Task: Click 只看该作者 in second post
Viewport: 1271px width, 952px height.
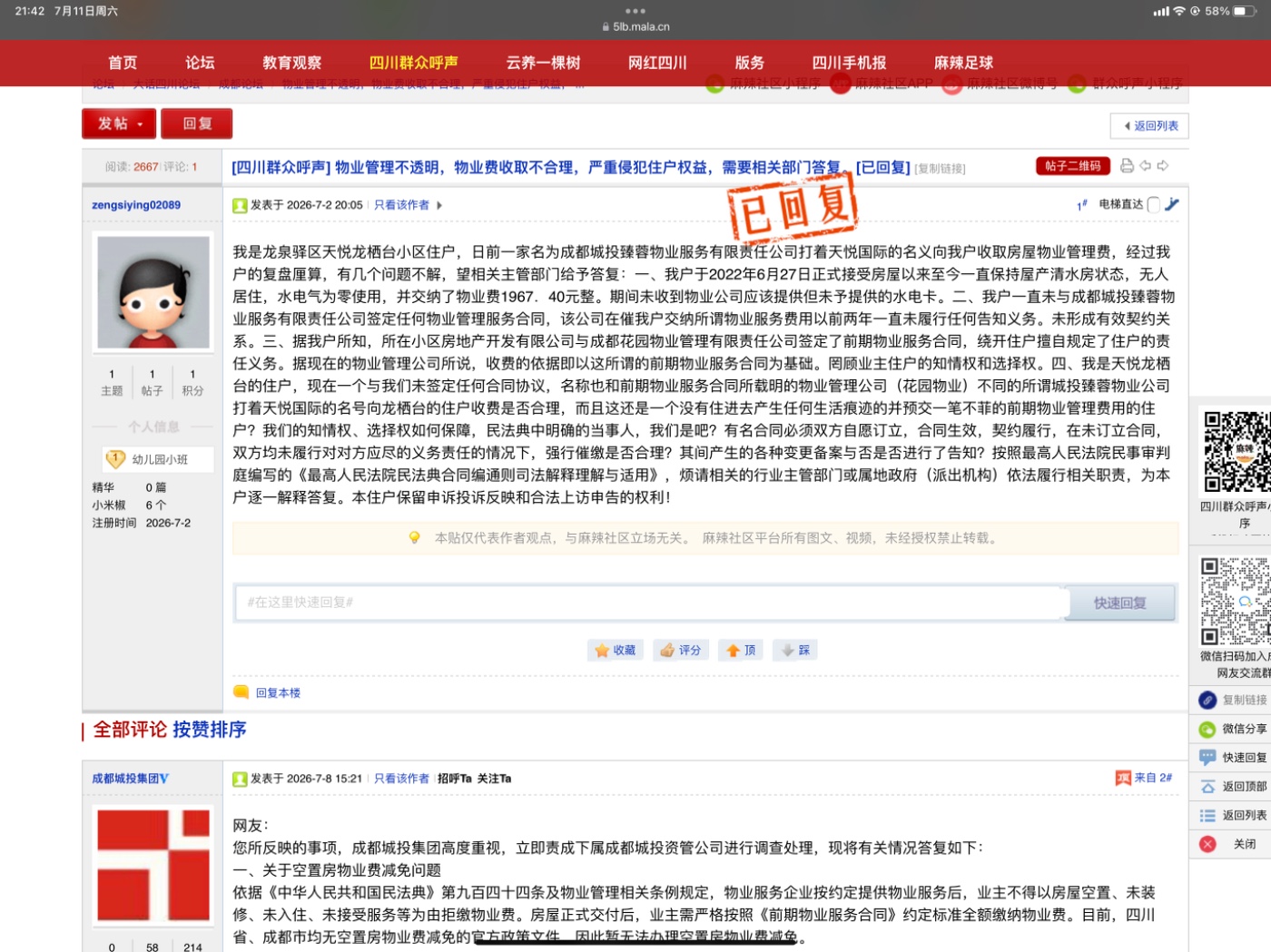Action: point(401,779)
